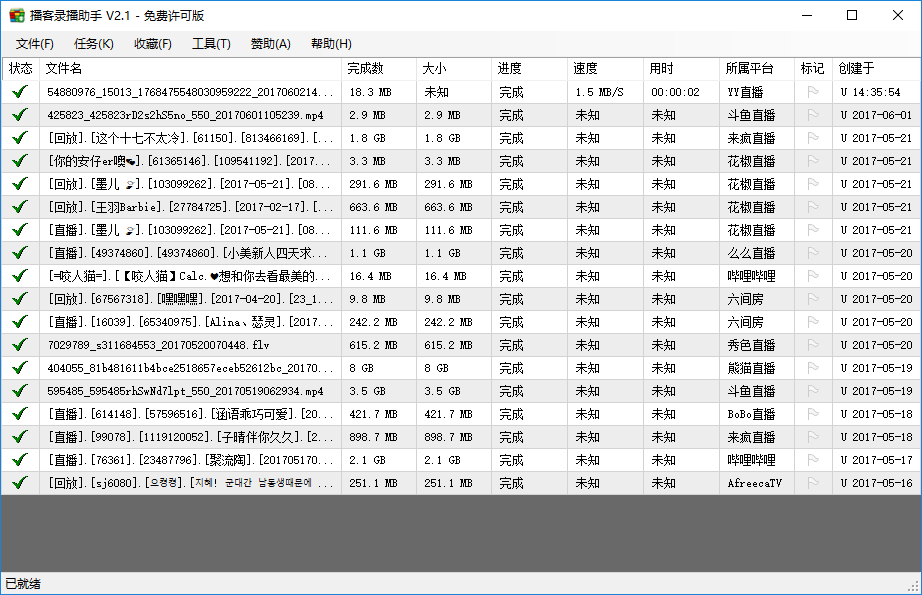Click the speed value 1.5 MB/S
Image resolution: width=922 pixels, height=595 pixels.
[599, 92]
